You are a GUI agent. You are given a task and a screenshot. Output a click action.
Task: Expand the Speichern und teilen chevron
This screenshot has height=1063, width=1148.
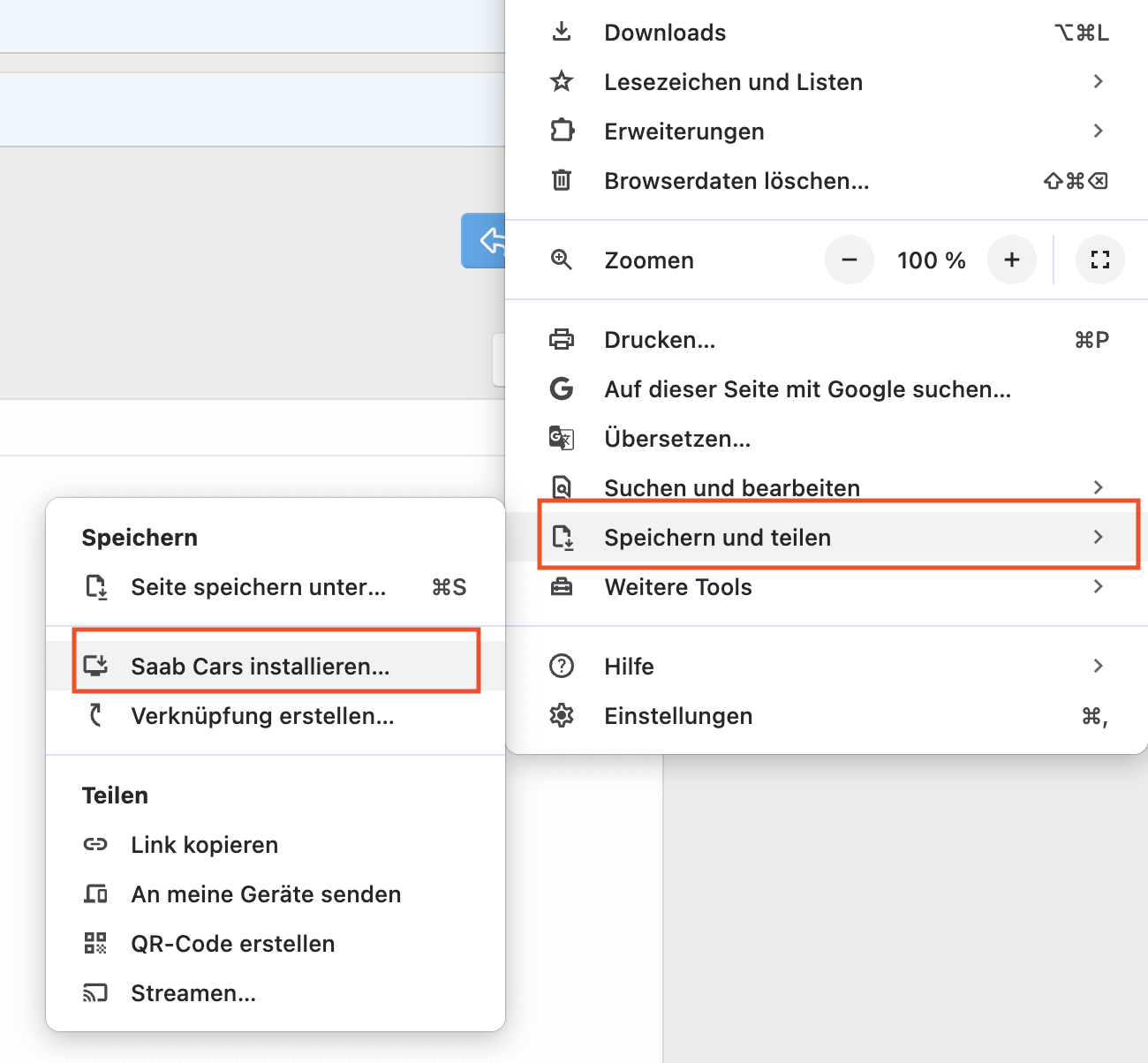tap(1099, 537)
